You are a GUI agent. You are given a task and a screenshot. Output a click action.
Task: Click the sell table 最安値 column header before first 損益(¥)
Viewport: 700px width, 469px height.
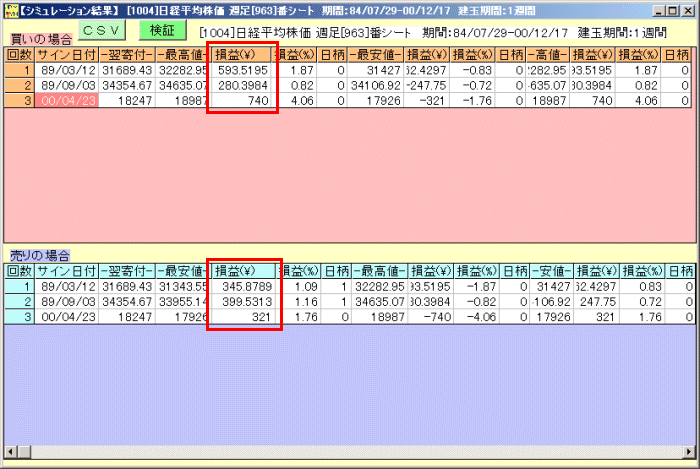pos(182,271)
